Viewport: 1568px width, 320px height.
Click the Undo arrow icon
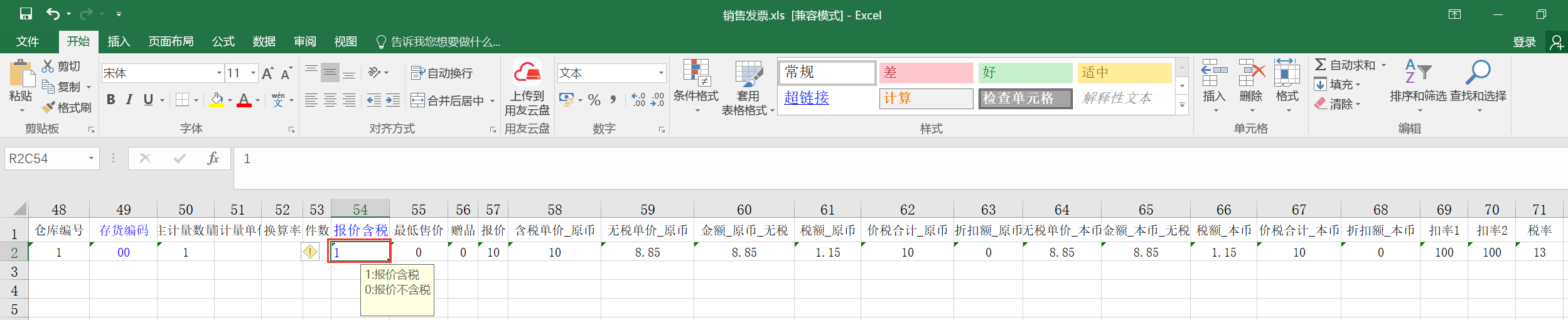coord(53,14)
